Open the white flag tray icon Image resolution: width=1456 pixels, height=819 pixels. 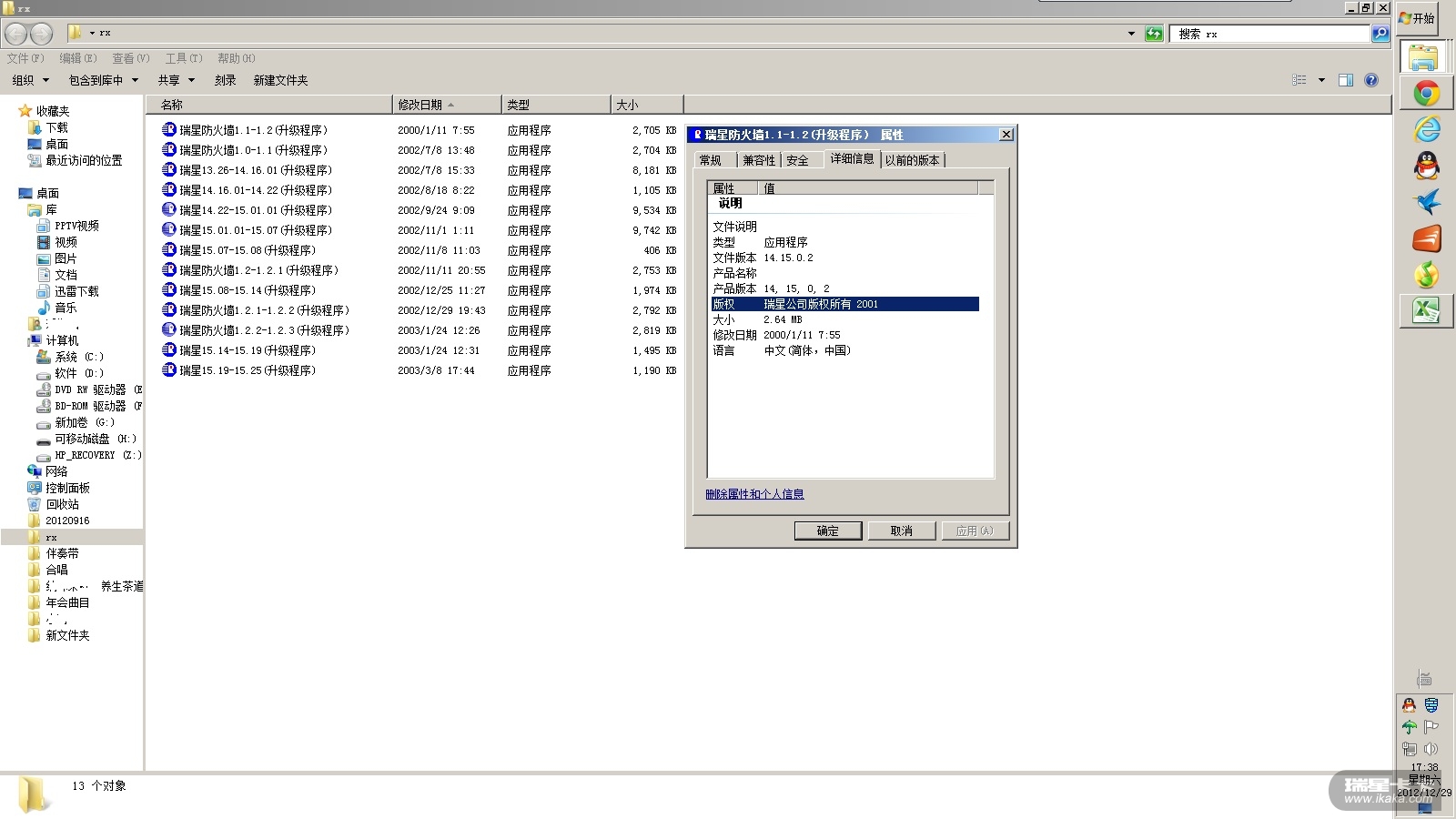[1431, 727]
